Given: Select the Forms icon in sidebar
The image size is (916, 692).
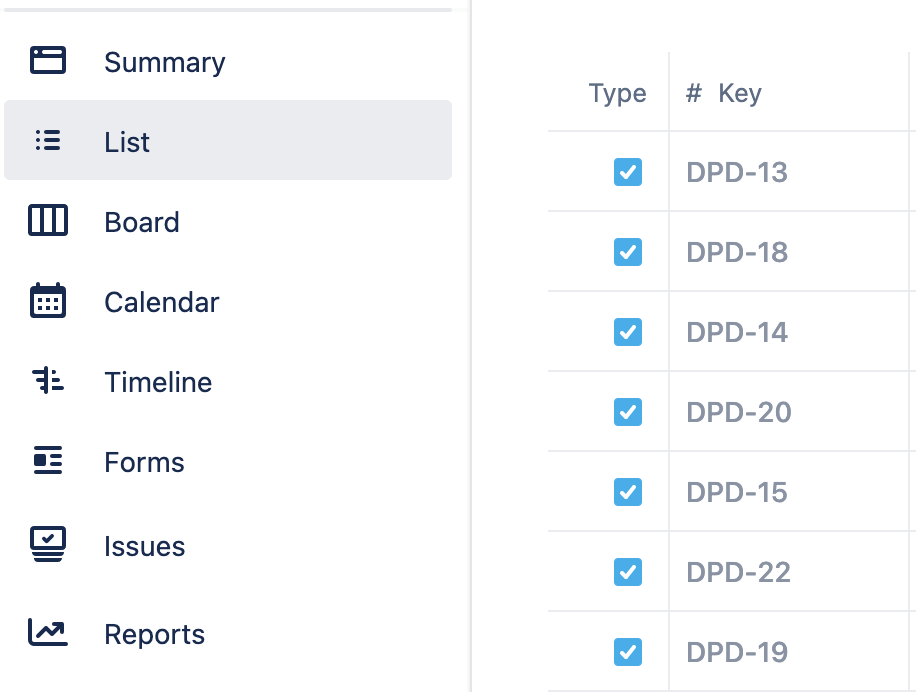Looking at the screenshot, I should [47, 461].
